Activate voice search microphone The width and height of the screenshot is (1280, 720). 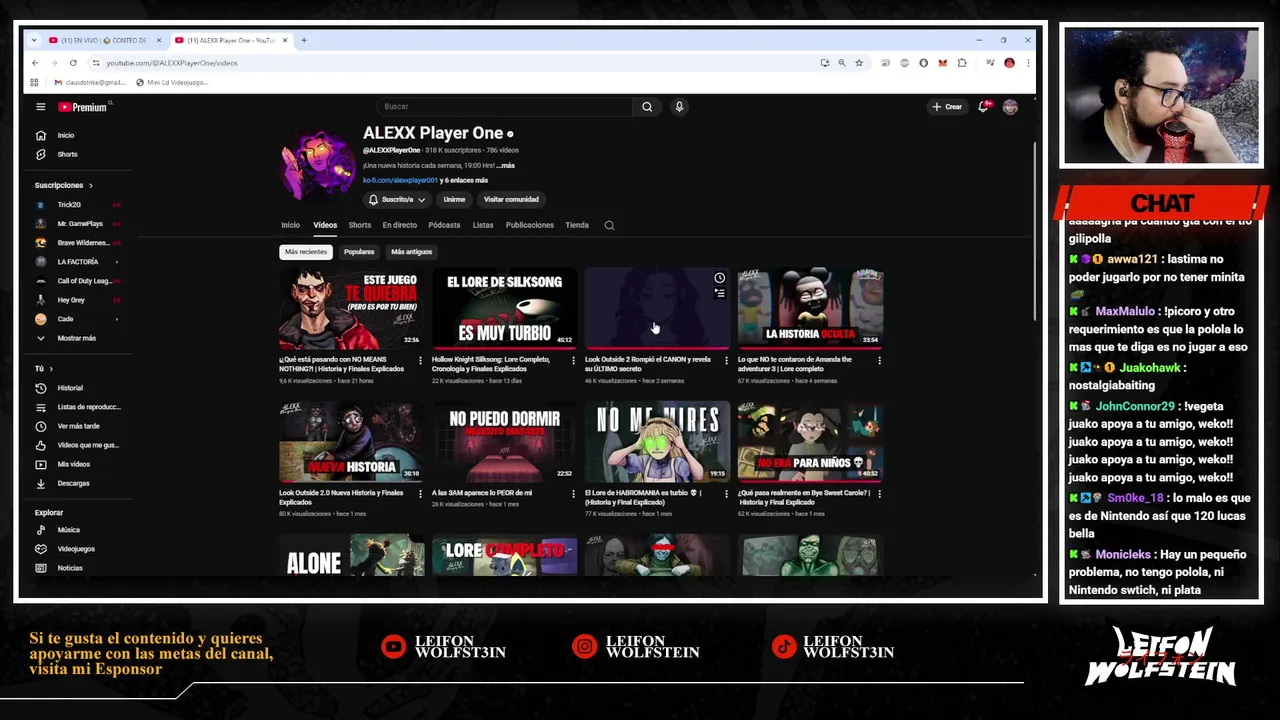point(679,107)
